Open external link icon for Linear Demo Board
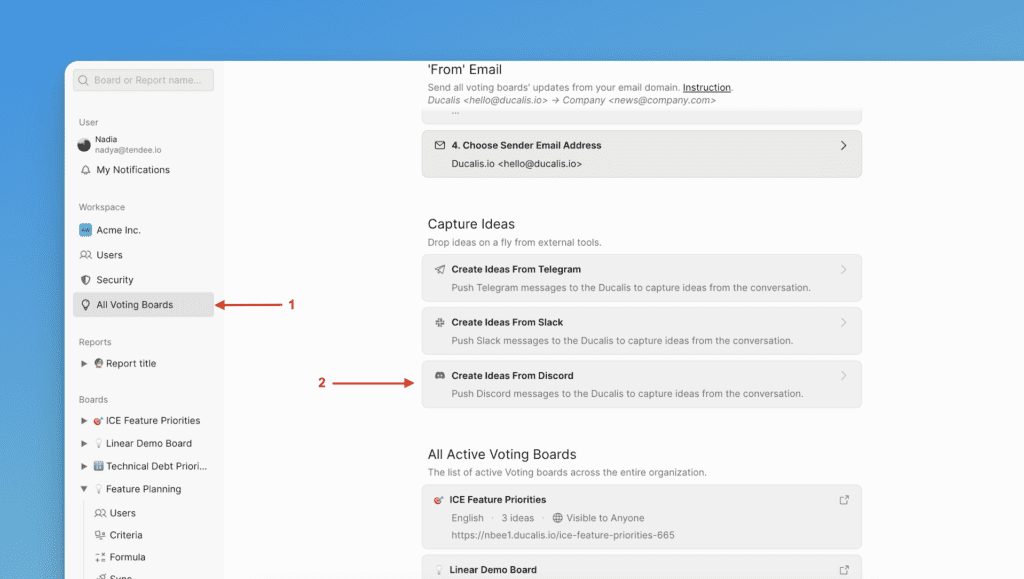This screenshot has height=579, width=1024. tap(844, 570)
